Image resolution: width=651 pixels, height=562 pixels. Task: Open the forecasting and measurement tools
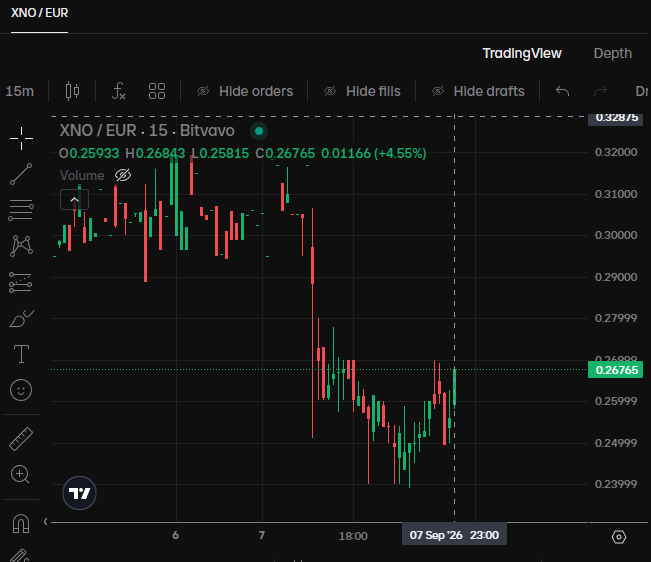pyautogui.click(x=21, y=282)
